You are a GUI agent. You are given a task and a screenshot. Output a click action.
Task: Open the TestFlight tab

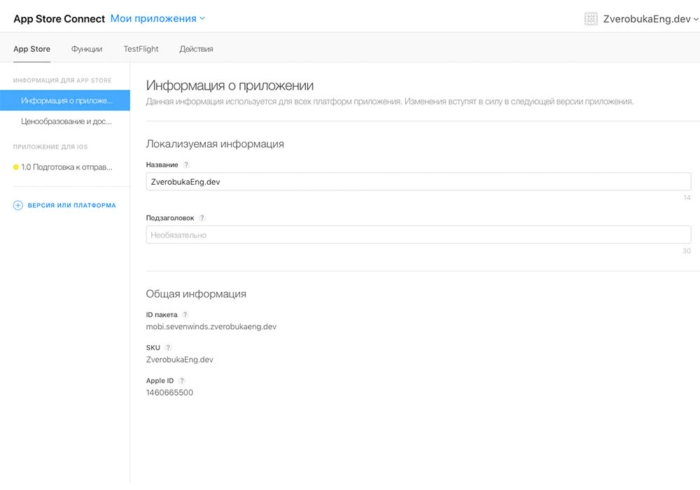pos(141,49)
